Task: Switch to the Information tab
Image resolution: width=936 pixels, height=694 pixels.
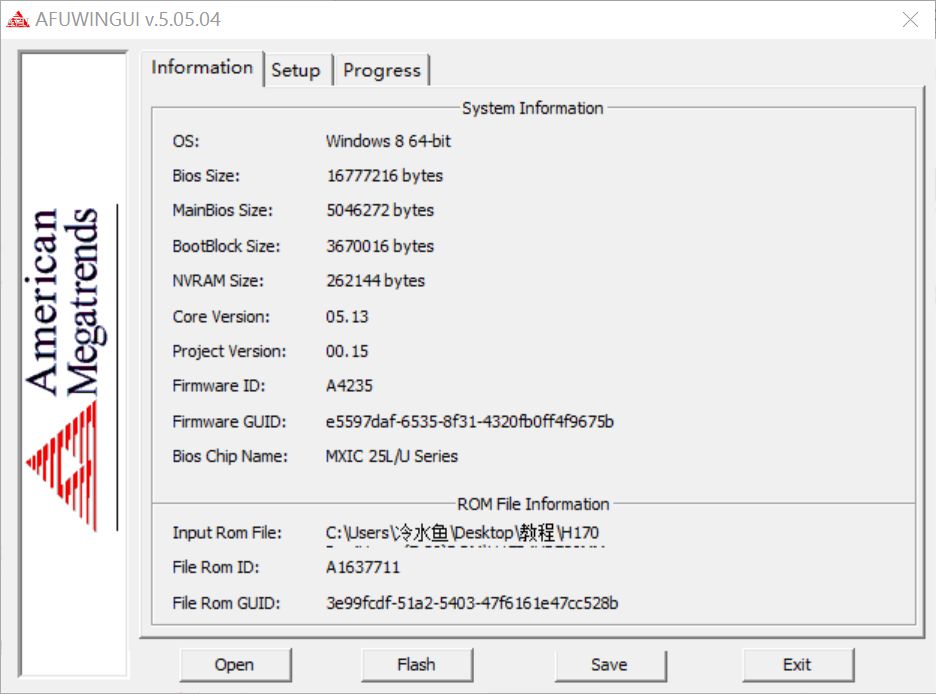Action: tap(202, 68)
